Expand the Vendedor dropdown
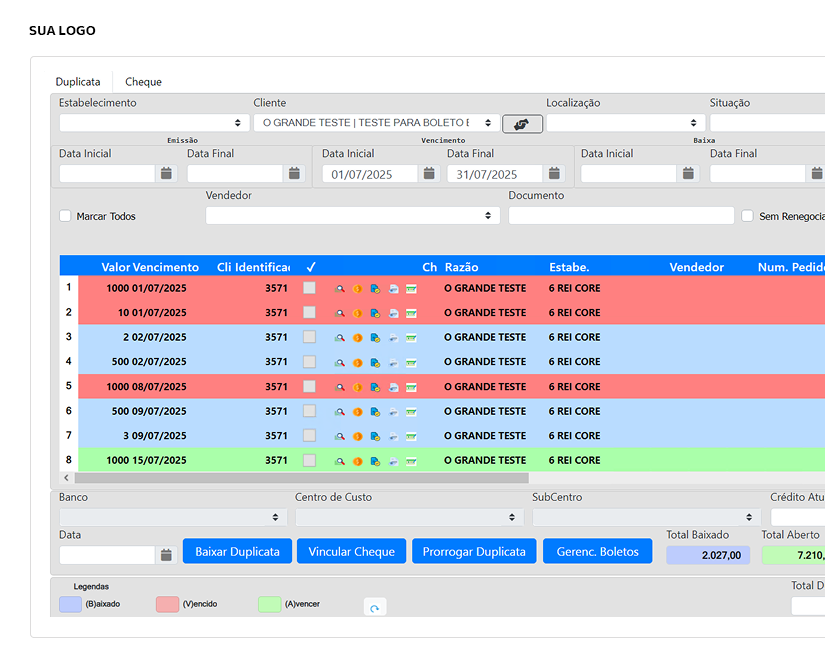This screenshot has height=665, width=825. point(353,216)
